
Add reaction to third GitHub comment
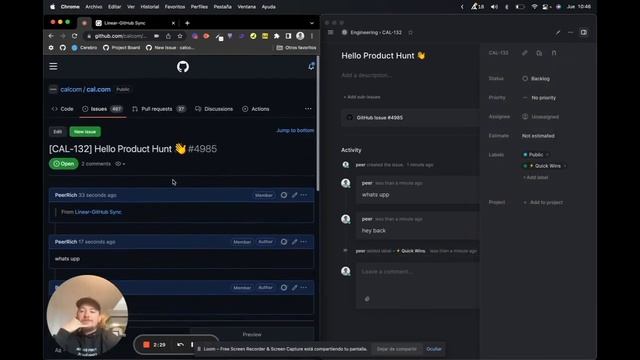click(x=284, y=287)
